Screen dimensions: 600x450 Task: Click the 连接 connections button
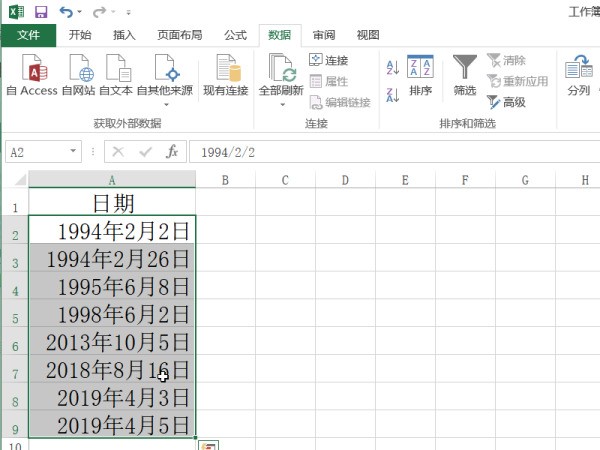329,61
